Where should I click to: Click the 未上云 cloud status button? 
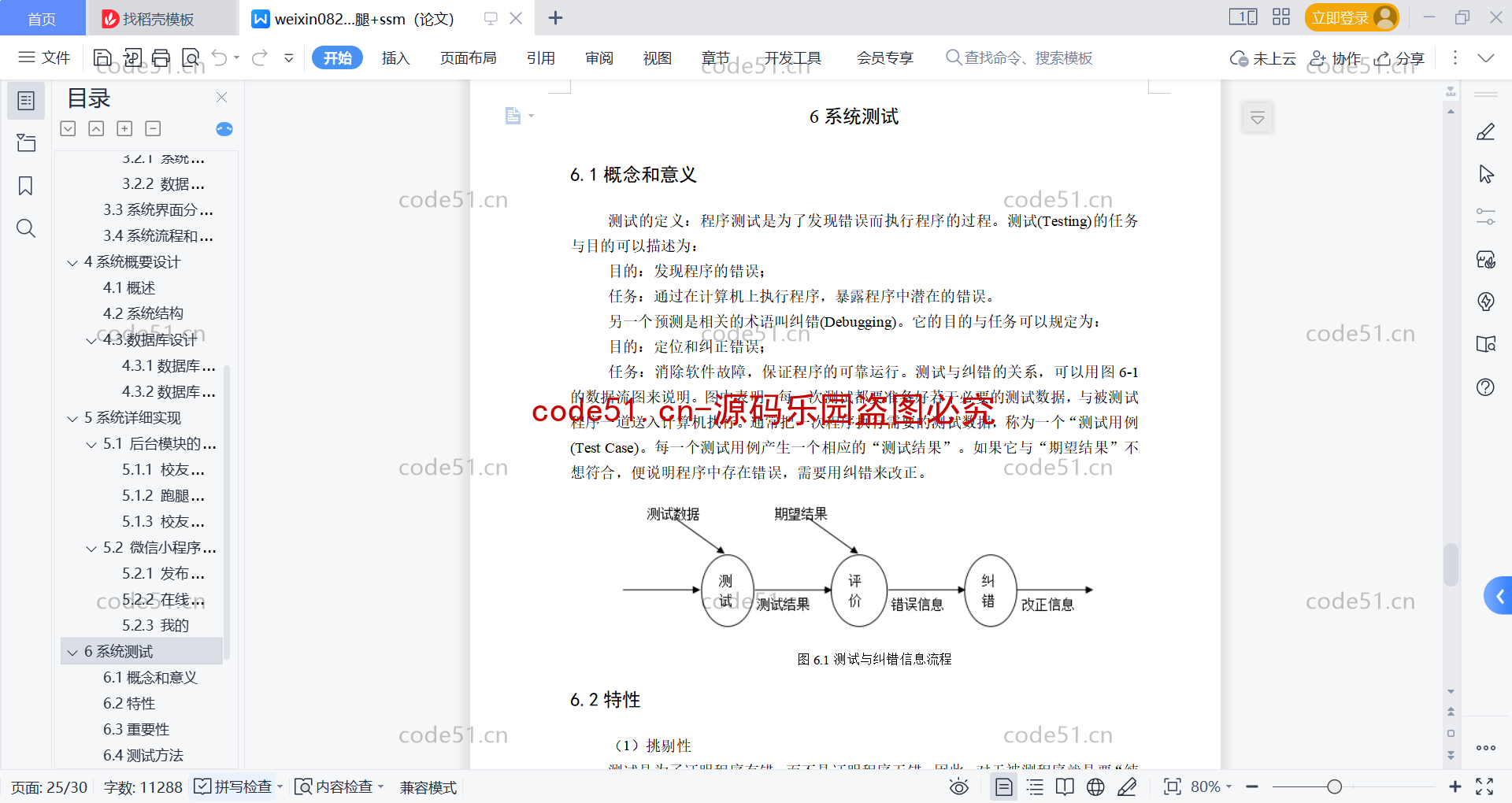1263,58
